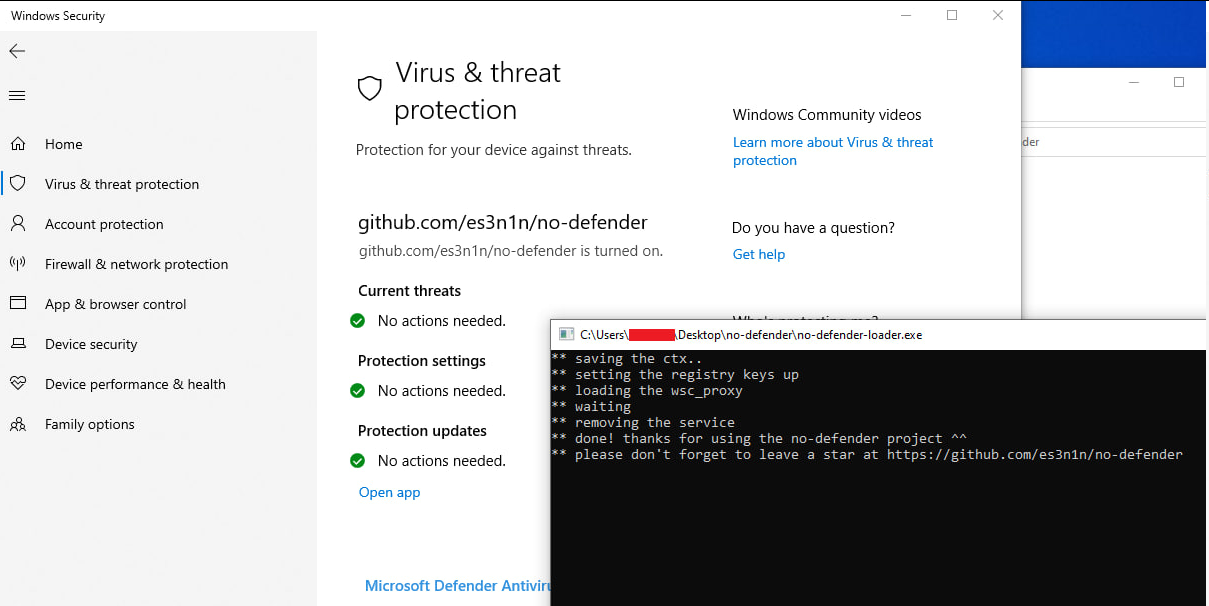Click Learn more about Virus & threat protection

point(833,151)
